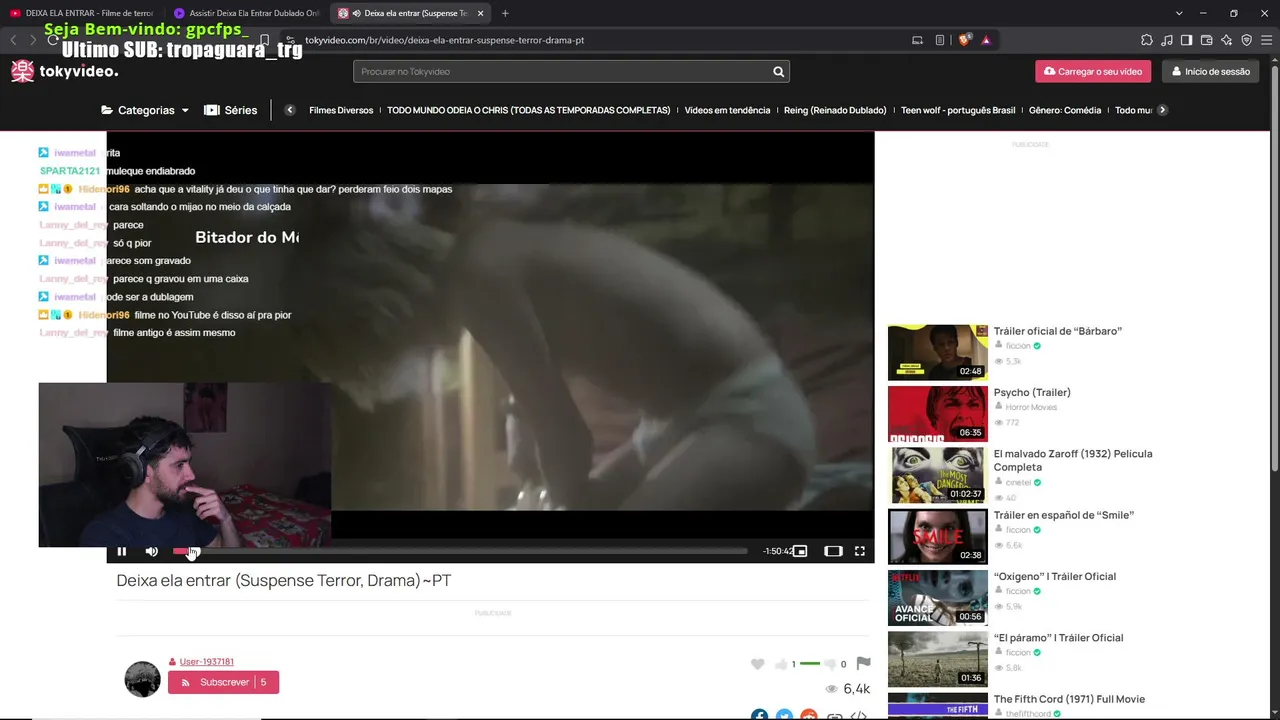Click the address bar URL
This screenshot has height=720, width=1280.
(445, 40)
